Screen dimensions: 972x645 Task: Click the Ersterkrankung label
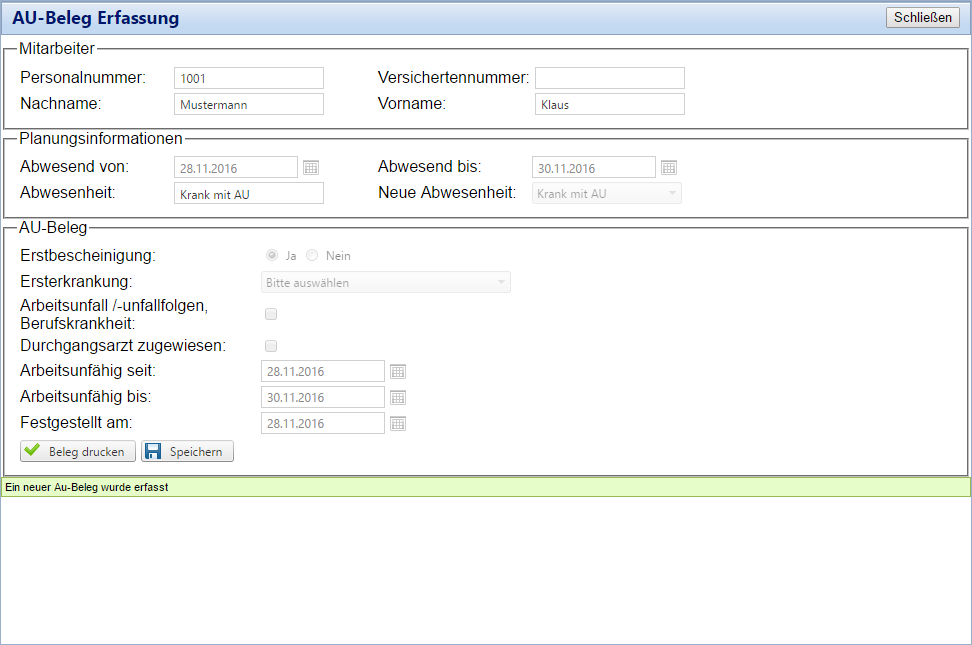[x=76, y=282]
